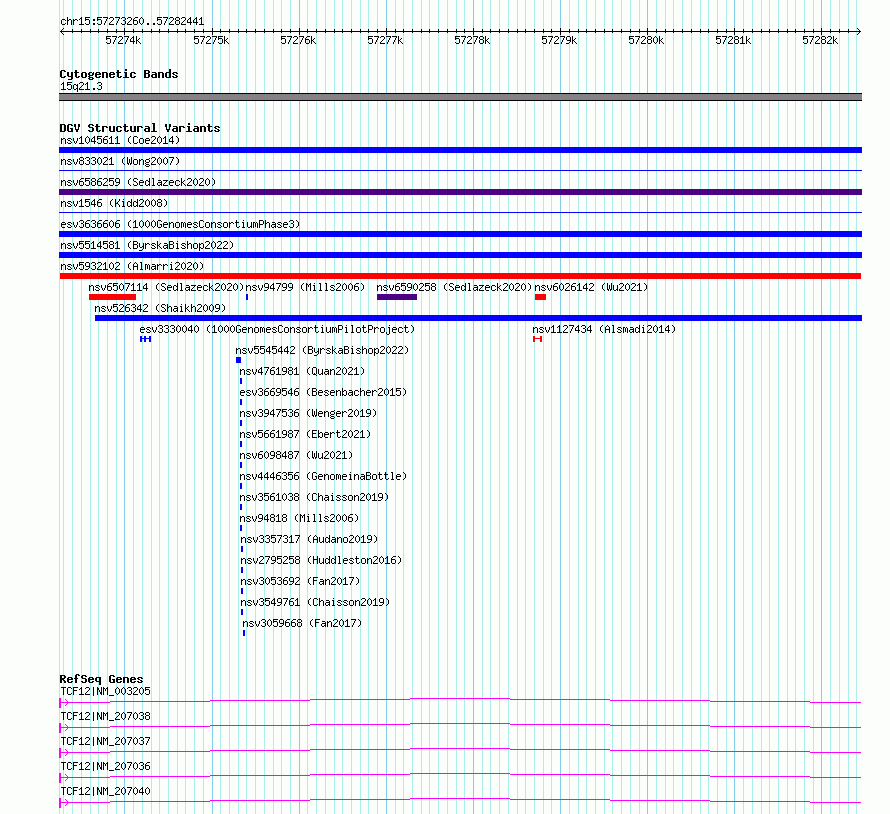This screenshot has height=814, width=890.
Task: Click the nsv5932102 (Almarri2020) text label
Action: click(132, 266)
